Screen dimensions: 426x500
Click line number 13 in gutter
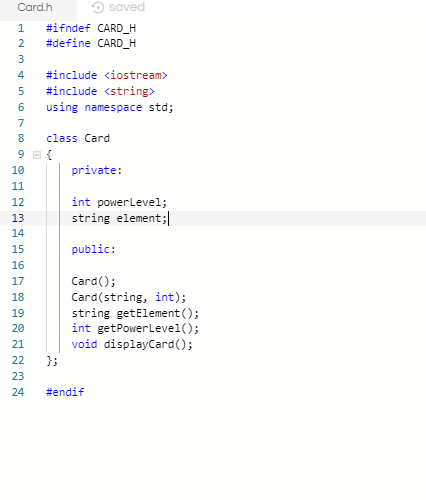18,218
